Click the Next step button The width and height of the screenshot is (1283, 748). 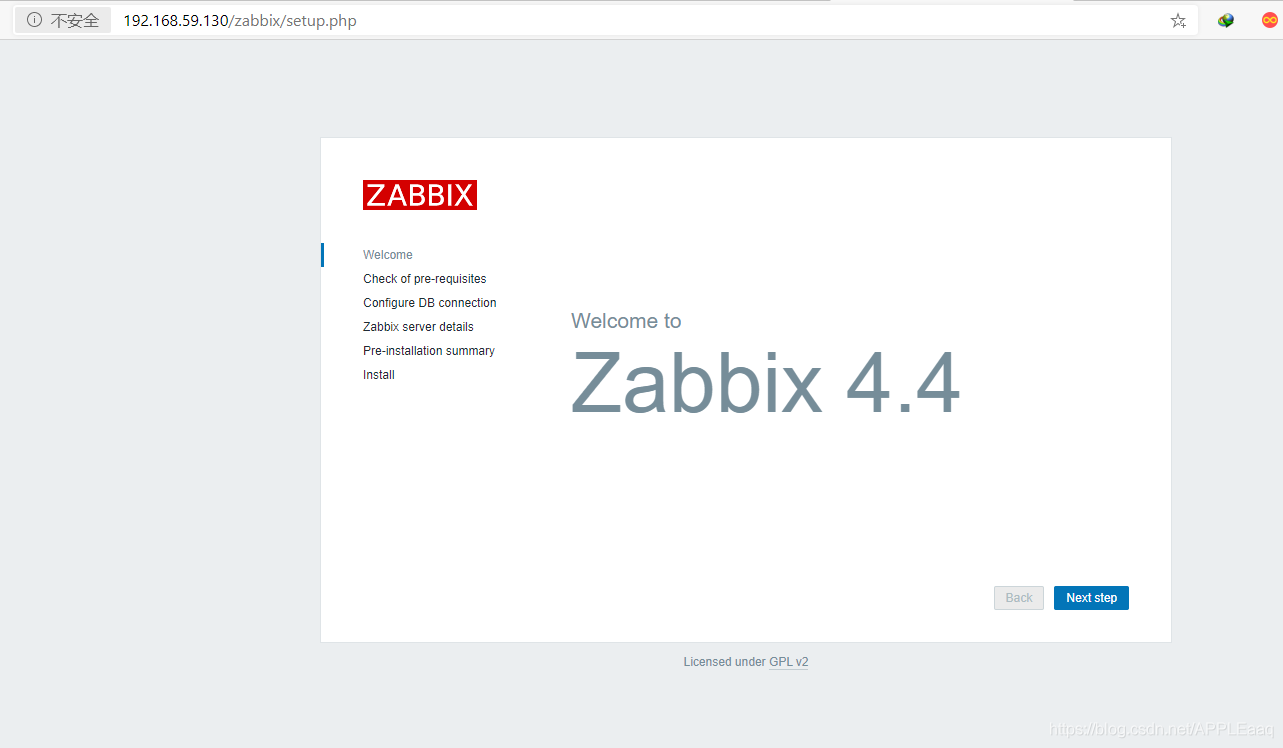coord(1091,598)
